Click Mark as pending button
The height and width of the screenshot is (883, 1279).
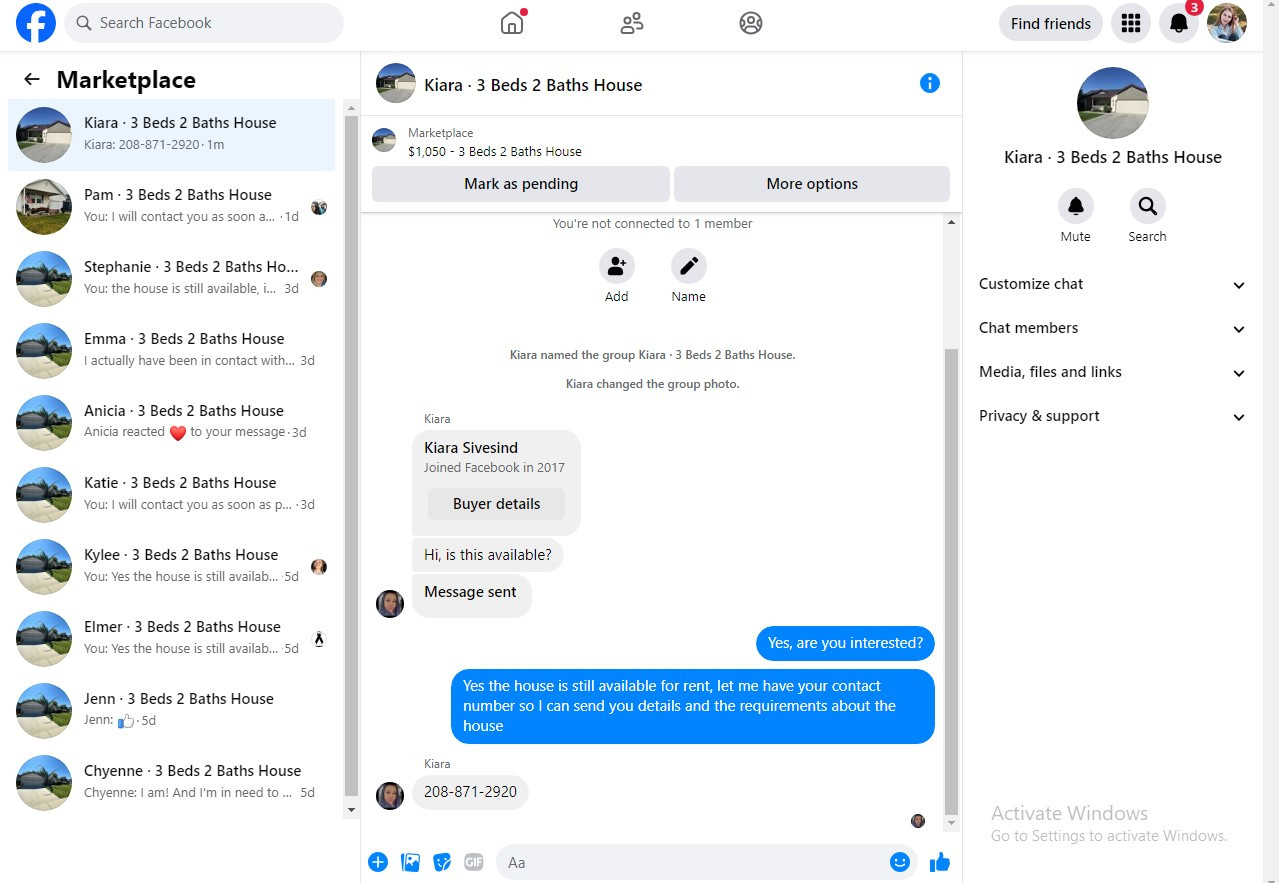pyautogui.click(x=521, y=184)
